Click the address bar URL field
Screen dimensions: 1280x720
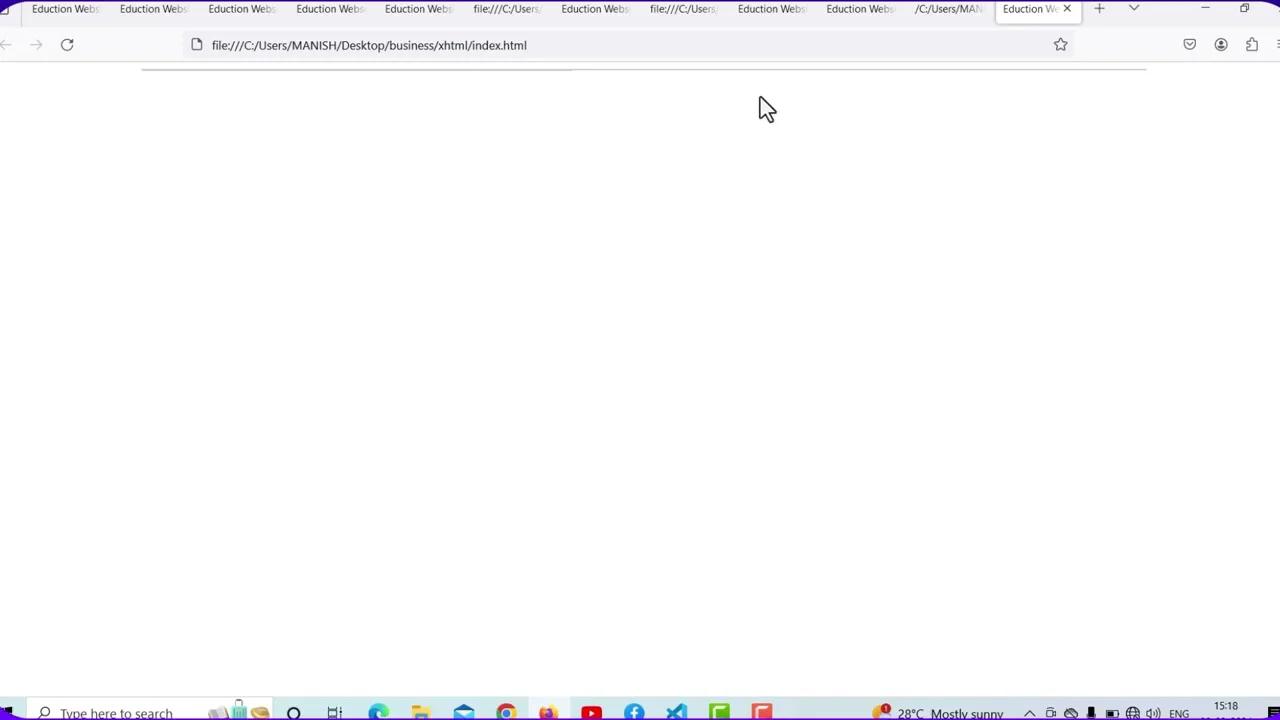click(600, 45)
